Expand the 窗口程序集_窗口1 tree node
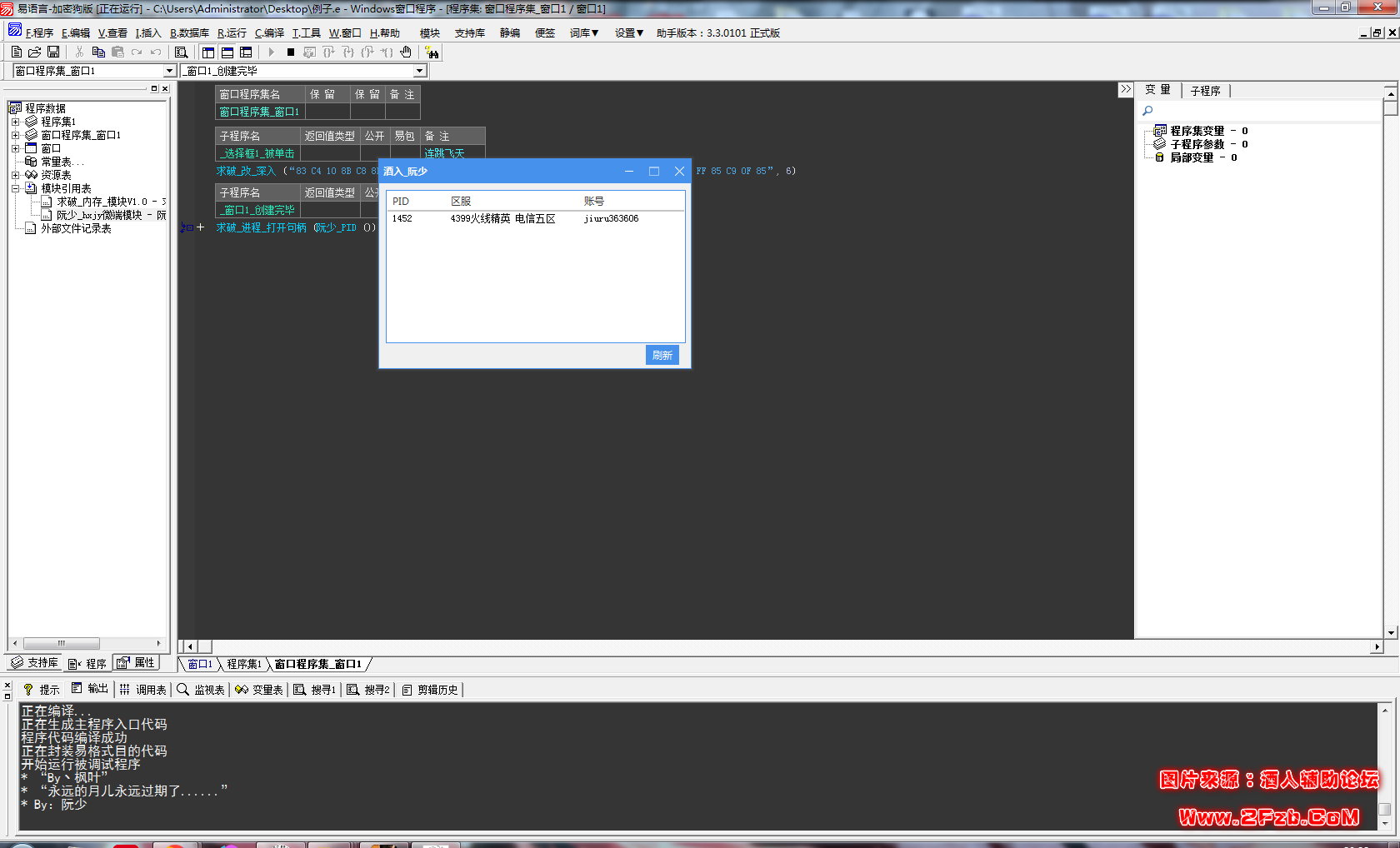 tap(15, 135)
